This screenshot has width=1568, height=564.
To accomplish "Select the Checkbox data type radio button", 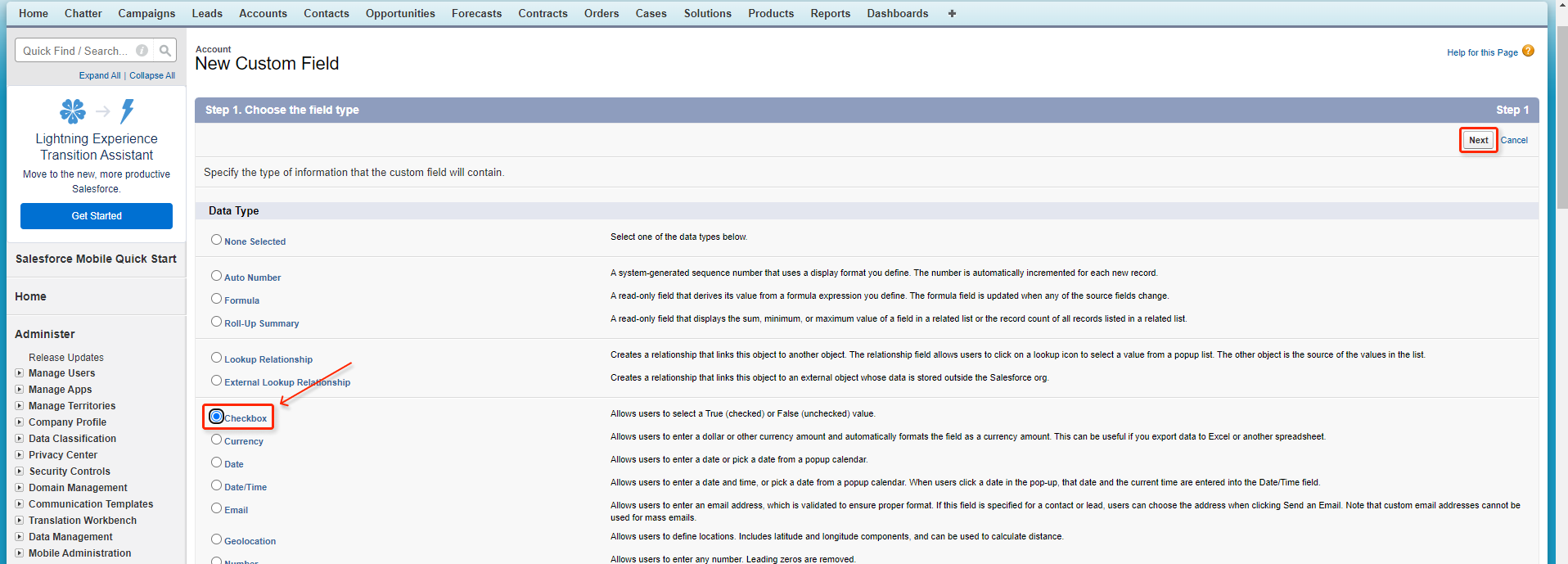I will click(216, 417).
